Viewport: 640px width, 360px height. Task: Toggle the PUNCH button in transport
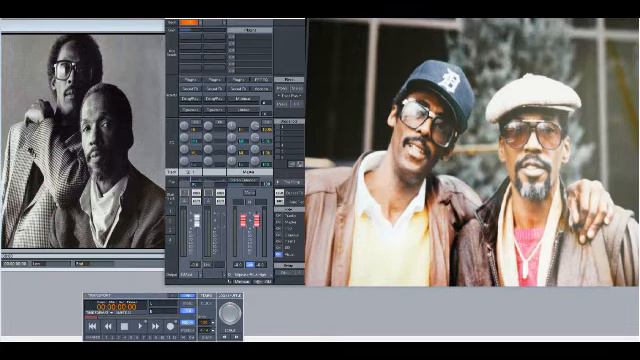point(187,331)
